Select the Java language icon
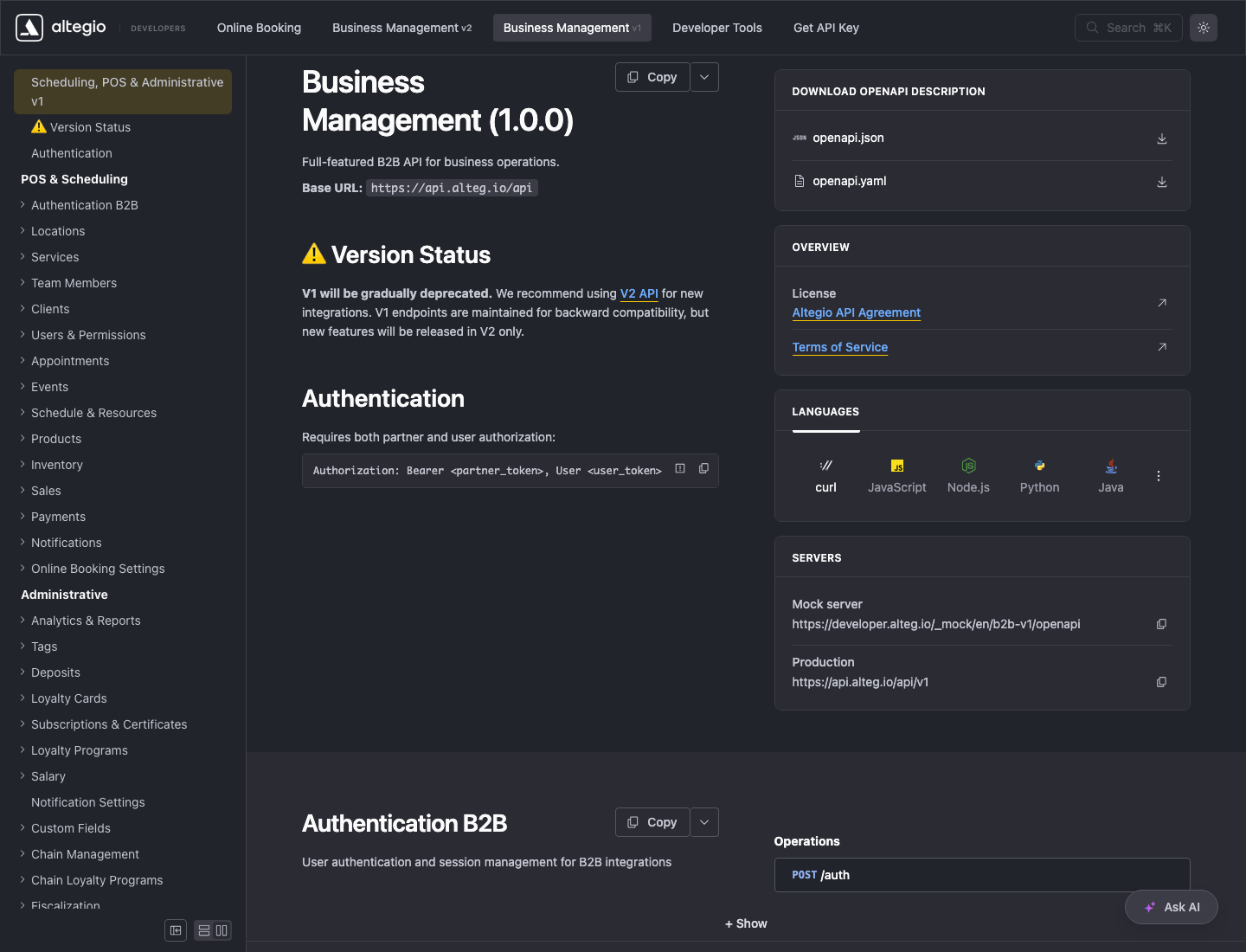 1111,466
